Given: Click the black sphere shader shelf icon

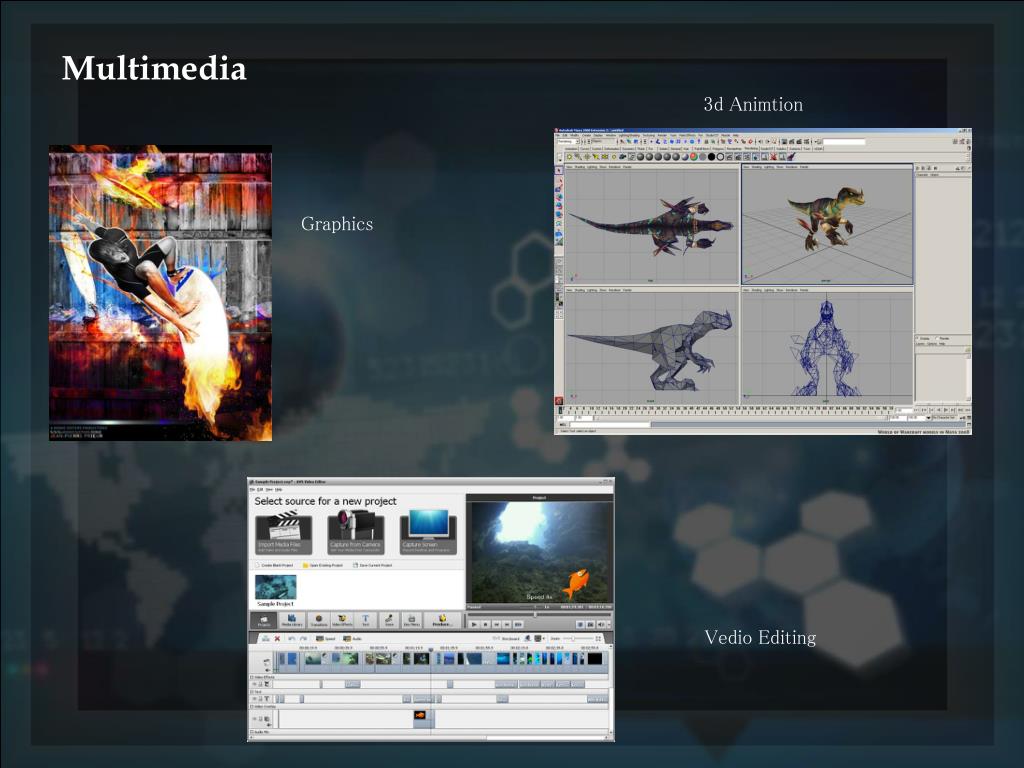Looking at the screenshot, I should tap(712, 157).
